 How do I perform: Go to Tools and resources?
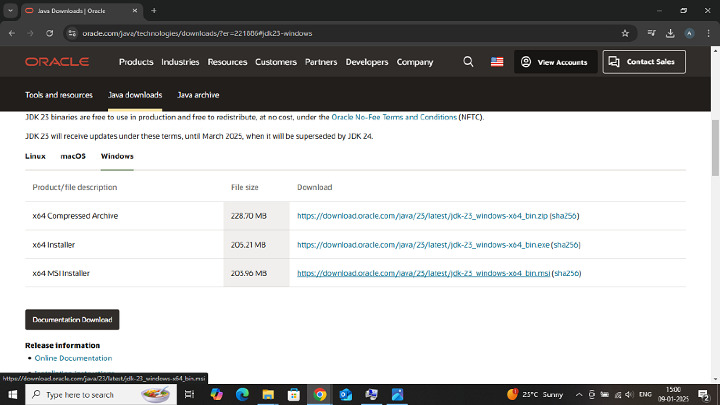click(x=59, y=95)
